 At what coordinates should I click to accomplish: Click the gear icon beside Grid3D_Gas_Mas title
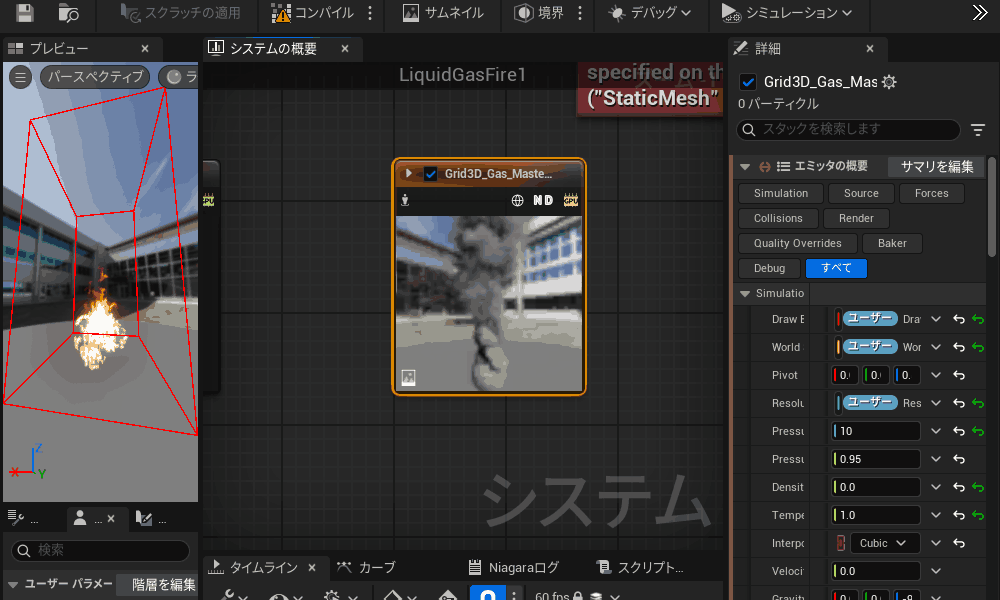(889, 82)
